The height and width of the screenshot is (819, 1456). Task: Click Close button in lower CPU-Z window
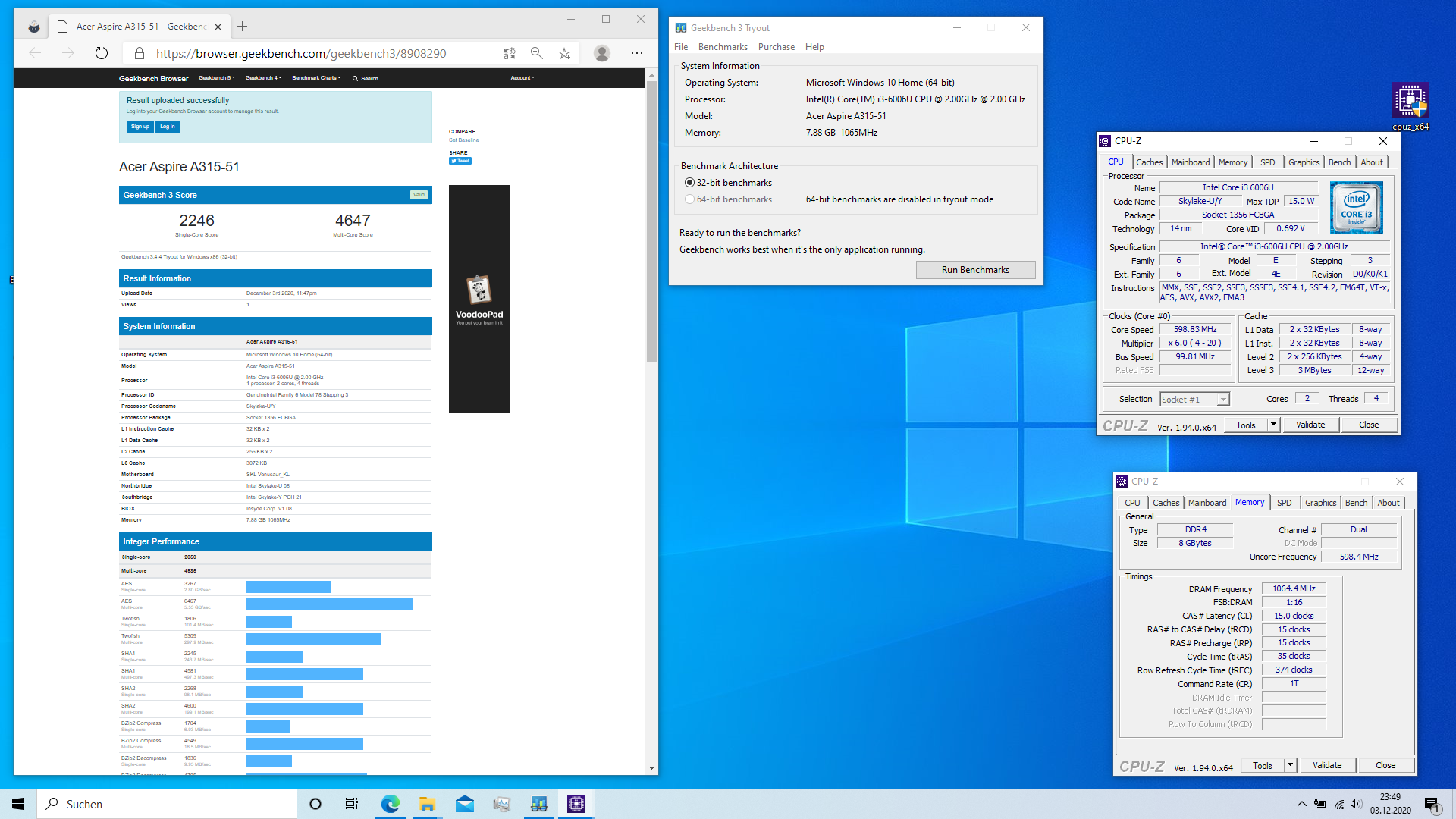[x=1385, y=765]
